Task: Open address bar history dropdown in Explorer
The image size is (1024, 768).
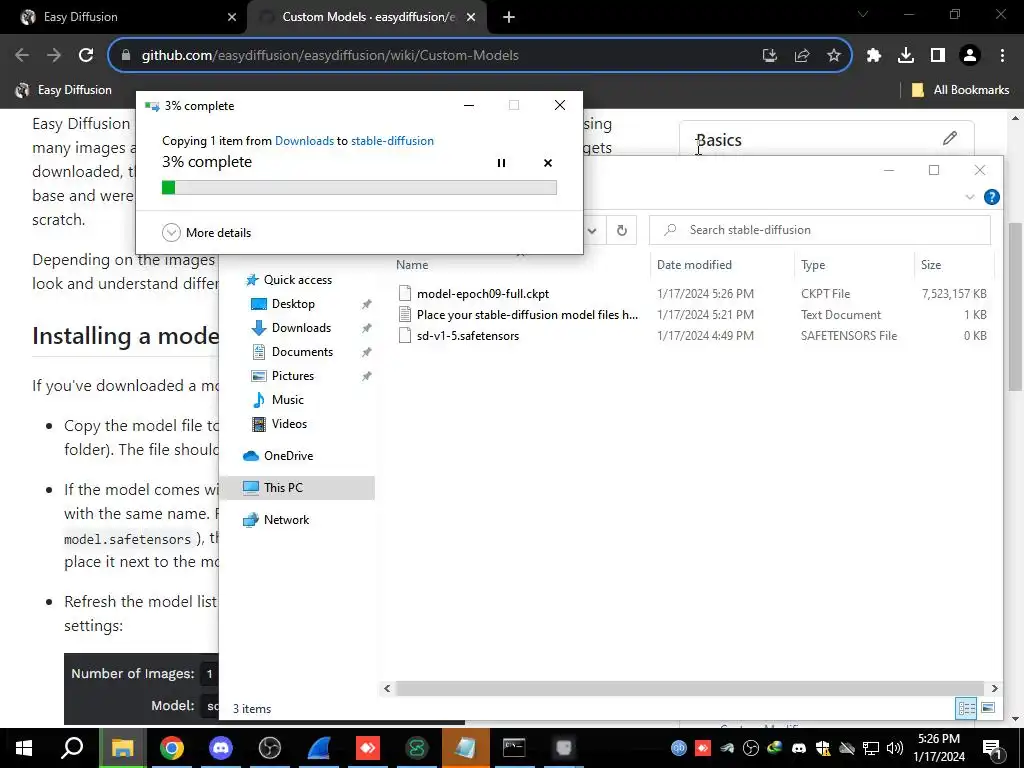Action: coord(592,230)
